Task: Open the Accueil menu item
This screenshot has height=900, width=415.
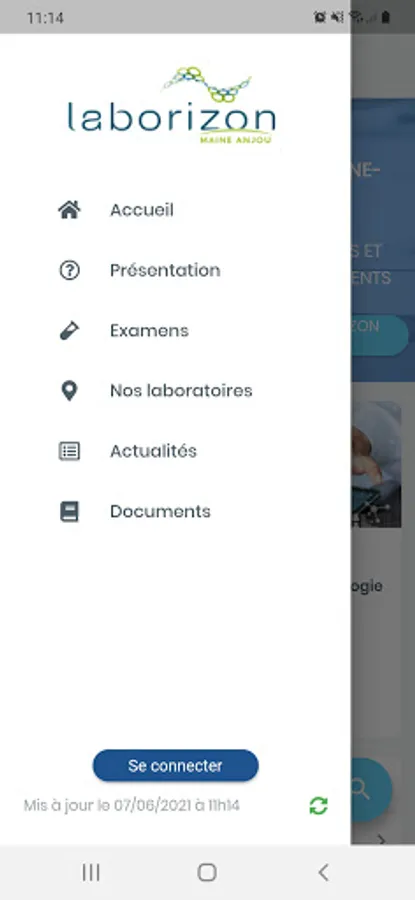Action: coord(142,210)
